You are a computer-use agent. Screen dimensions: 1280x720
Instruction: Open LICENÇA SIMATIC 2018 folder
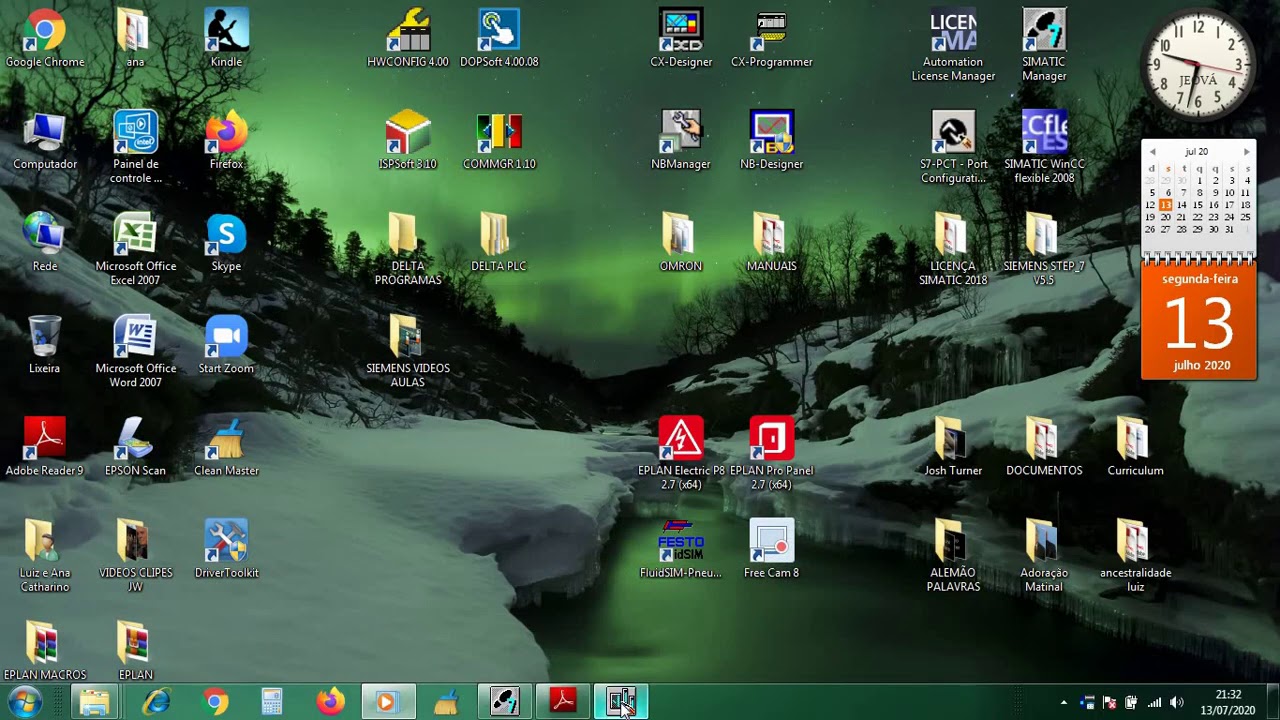click(x=953, y=249)
